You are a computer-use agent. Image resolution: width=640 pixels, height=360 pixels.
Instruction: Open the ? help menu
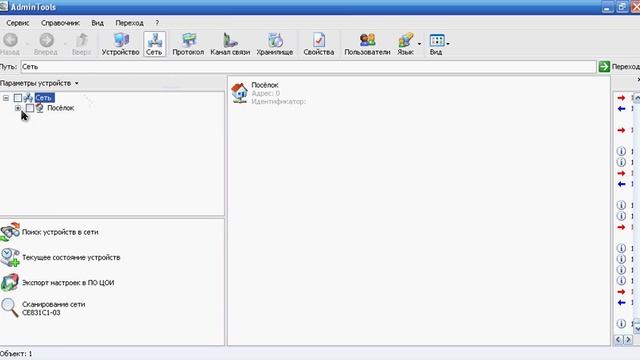(157, 23)
